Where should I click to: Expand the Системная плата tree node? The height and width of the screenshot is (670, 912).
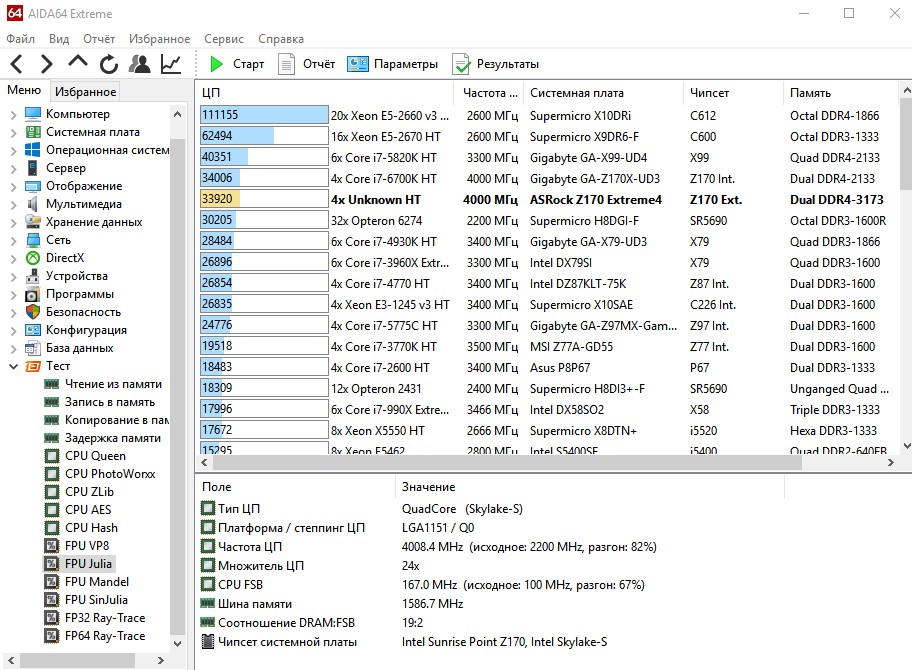pos(13,132)
